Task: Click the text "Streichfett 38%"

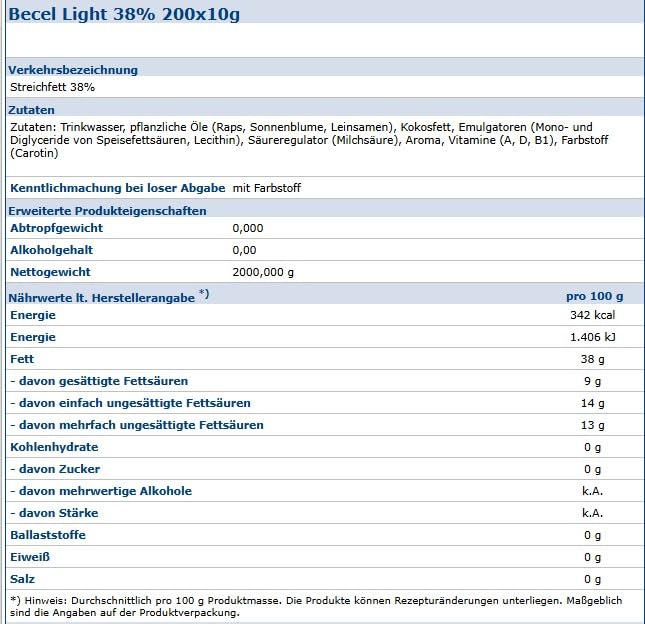Action: click(x=53, y=87)
